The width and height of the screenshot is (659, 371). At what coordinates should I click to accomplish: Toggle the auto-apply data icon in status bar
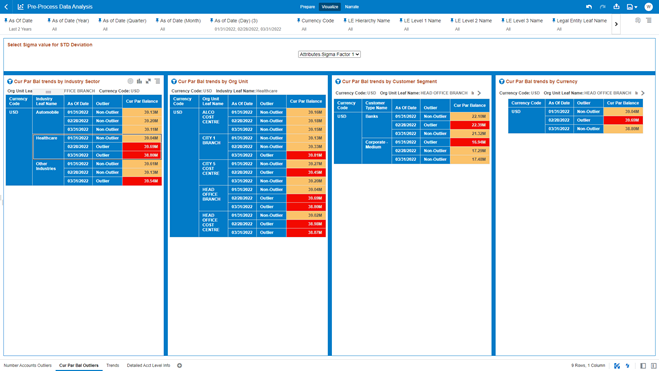[617, 366]
